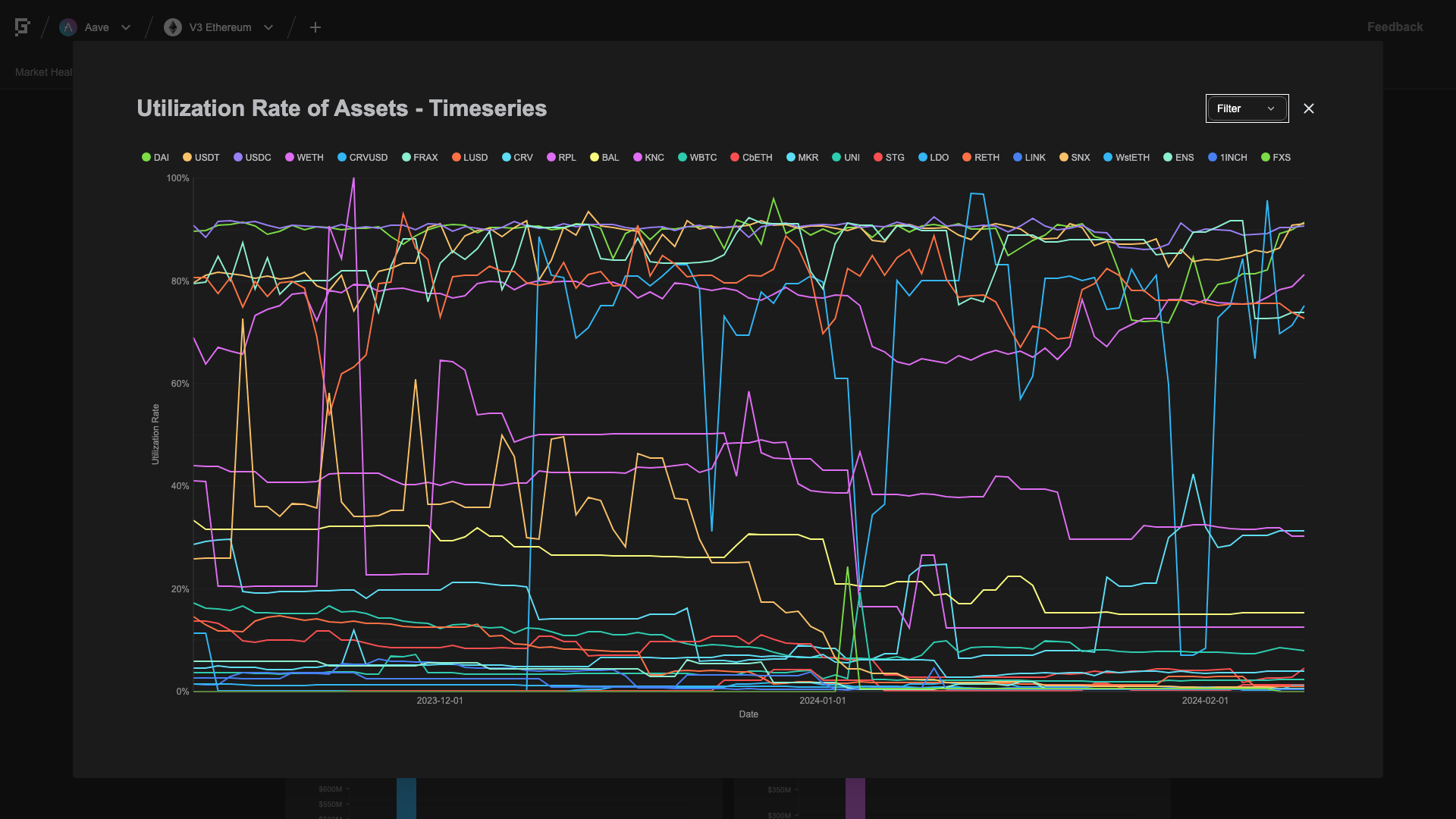Click the 2024-02-01 date tick label
This screenshot has width=1456, height=819.
tap(1205, 701)
